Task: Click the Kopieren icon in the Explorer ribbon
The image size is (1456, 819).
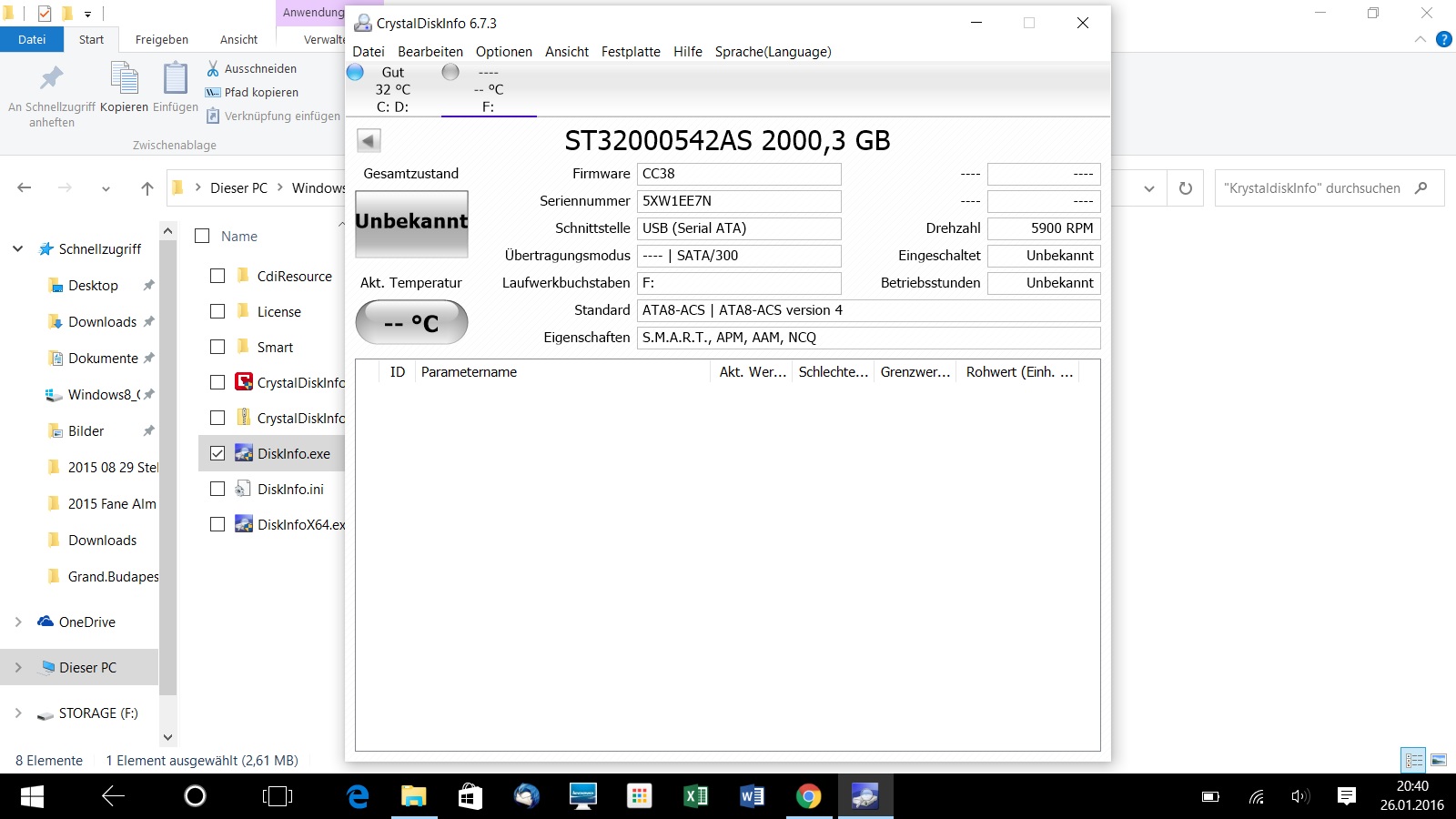Action: 124,78
